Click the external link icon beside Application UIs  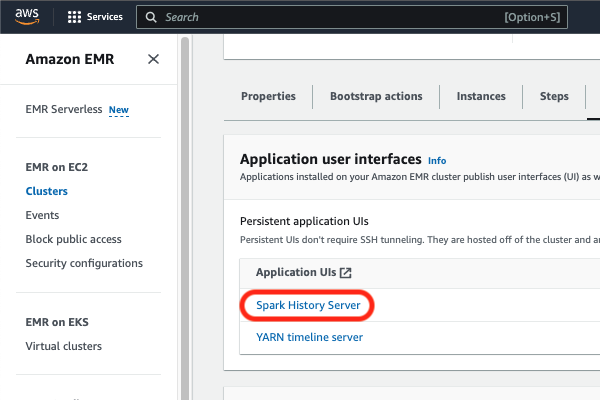[346, 273]
